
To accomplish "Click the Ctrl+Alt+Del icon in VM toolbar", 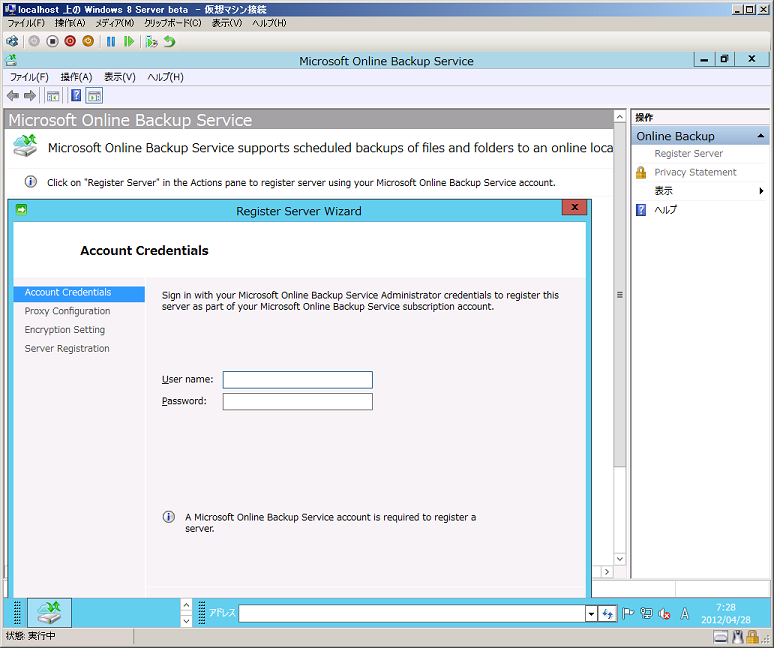I will [12, 41].
